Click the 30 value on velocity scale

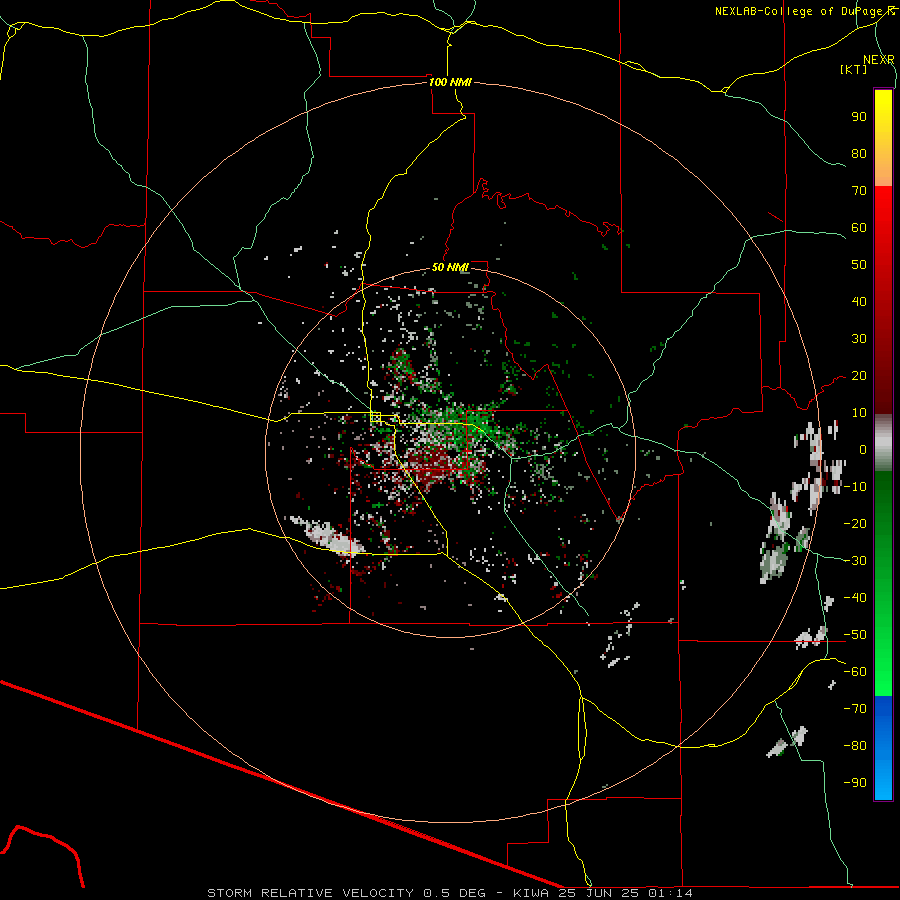pos(859,339)
